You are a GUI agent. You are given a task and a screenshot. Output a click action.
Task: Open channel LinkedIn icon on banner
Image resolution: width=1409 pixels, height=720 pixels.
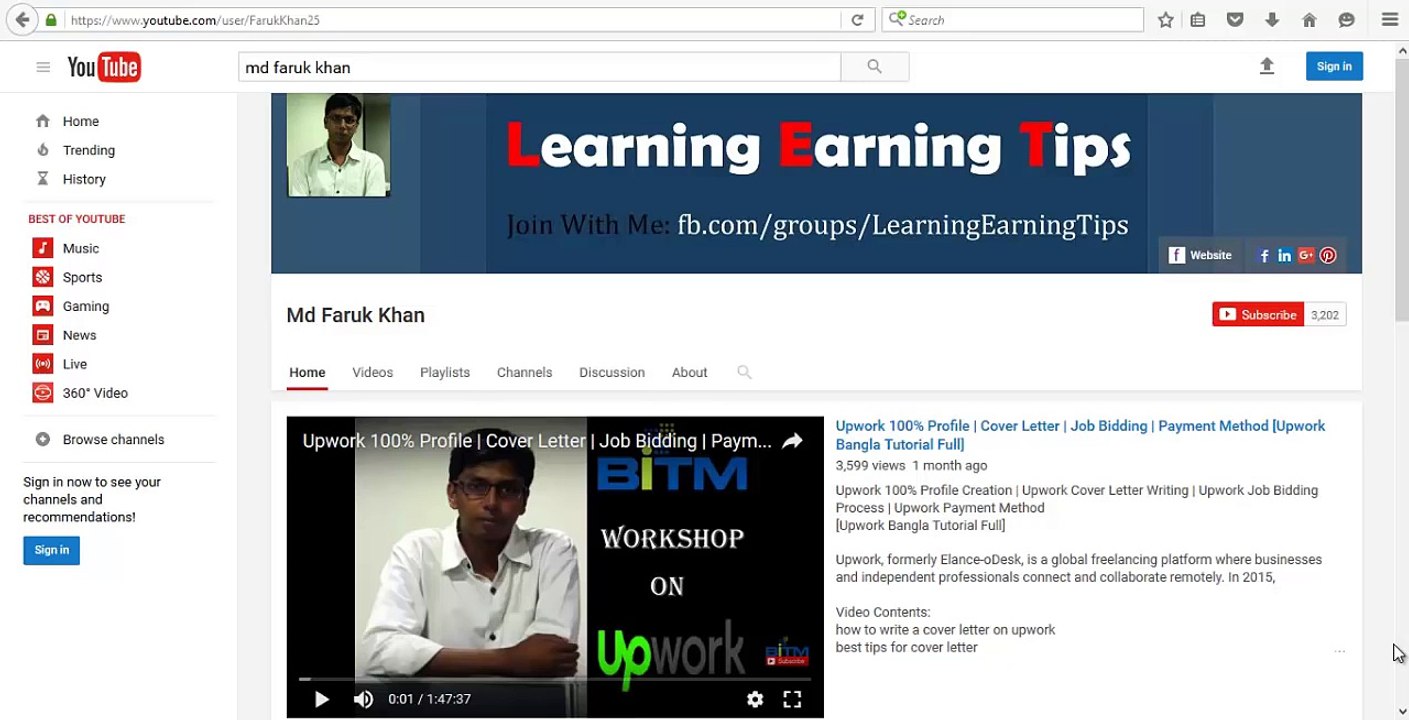pyautogui.click(x=1285, y=255)
